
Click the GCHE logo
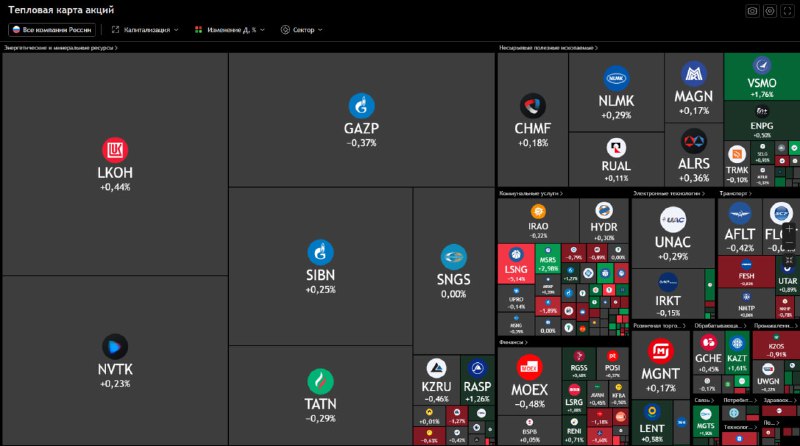click(708, 342)
